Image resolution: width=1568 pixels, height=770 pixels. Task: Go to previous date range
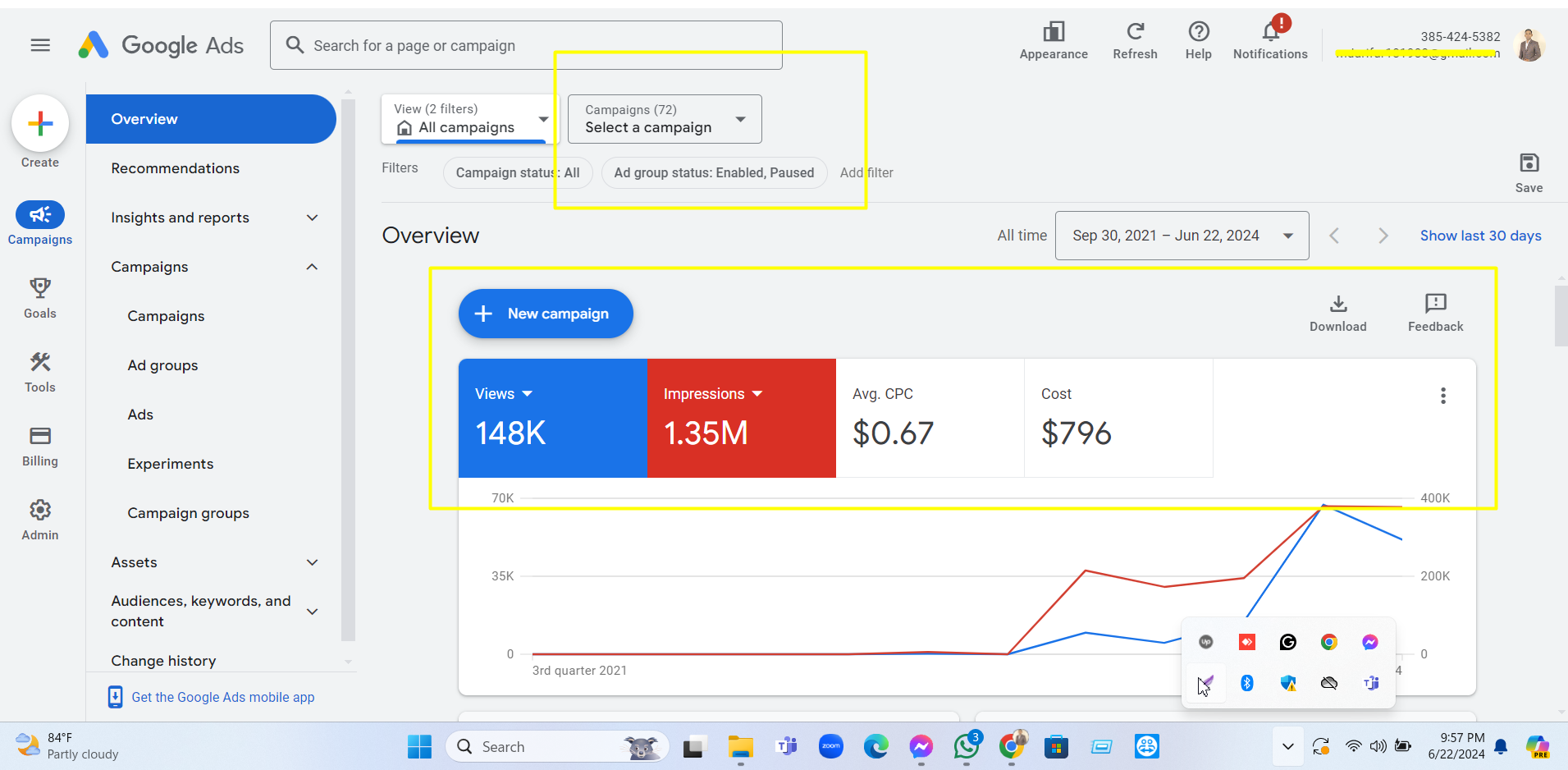[x=1334, y=236]
